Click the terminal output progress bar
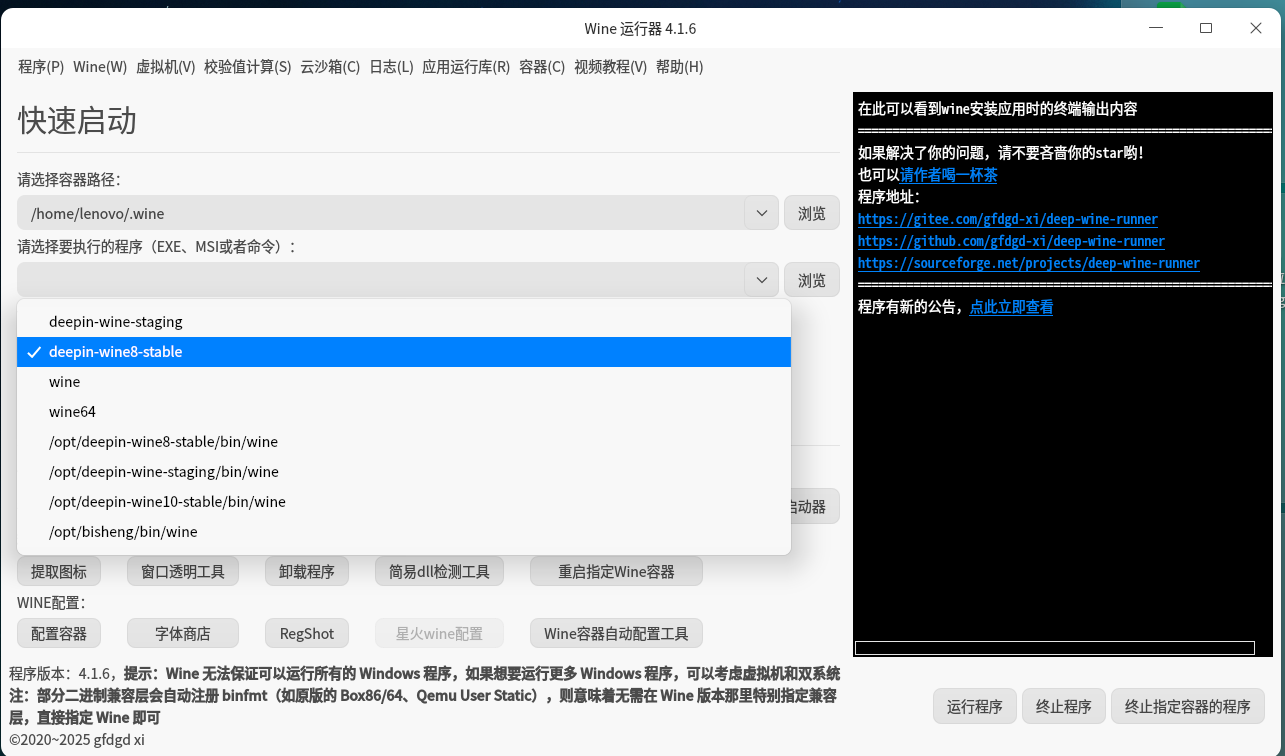 tap(1055, 648)
